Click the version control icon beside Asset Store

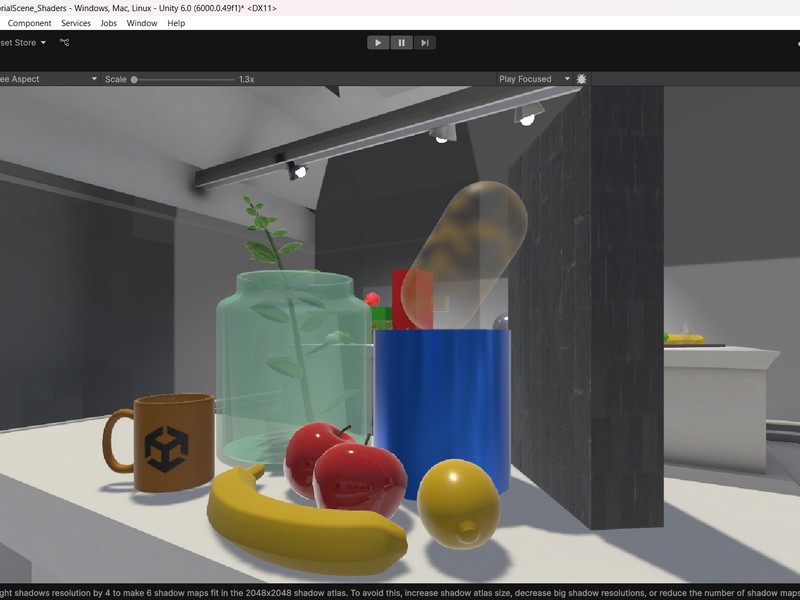click(x=65, y=42)
